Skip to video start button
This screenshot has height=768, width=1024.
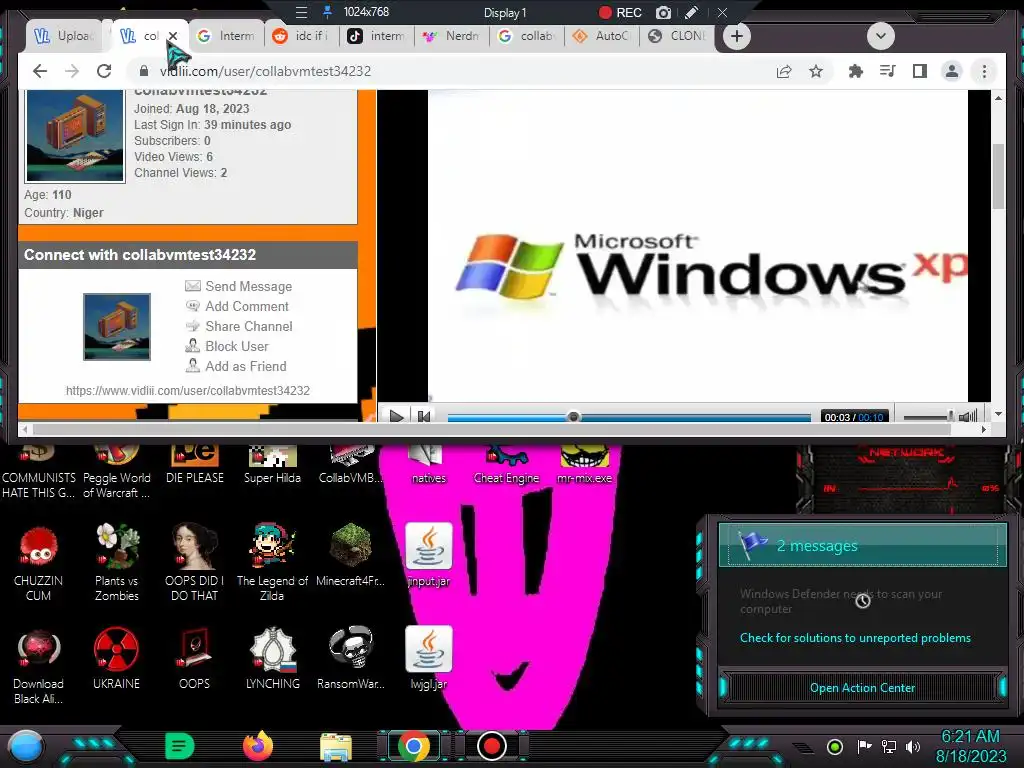pos(423,416)
